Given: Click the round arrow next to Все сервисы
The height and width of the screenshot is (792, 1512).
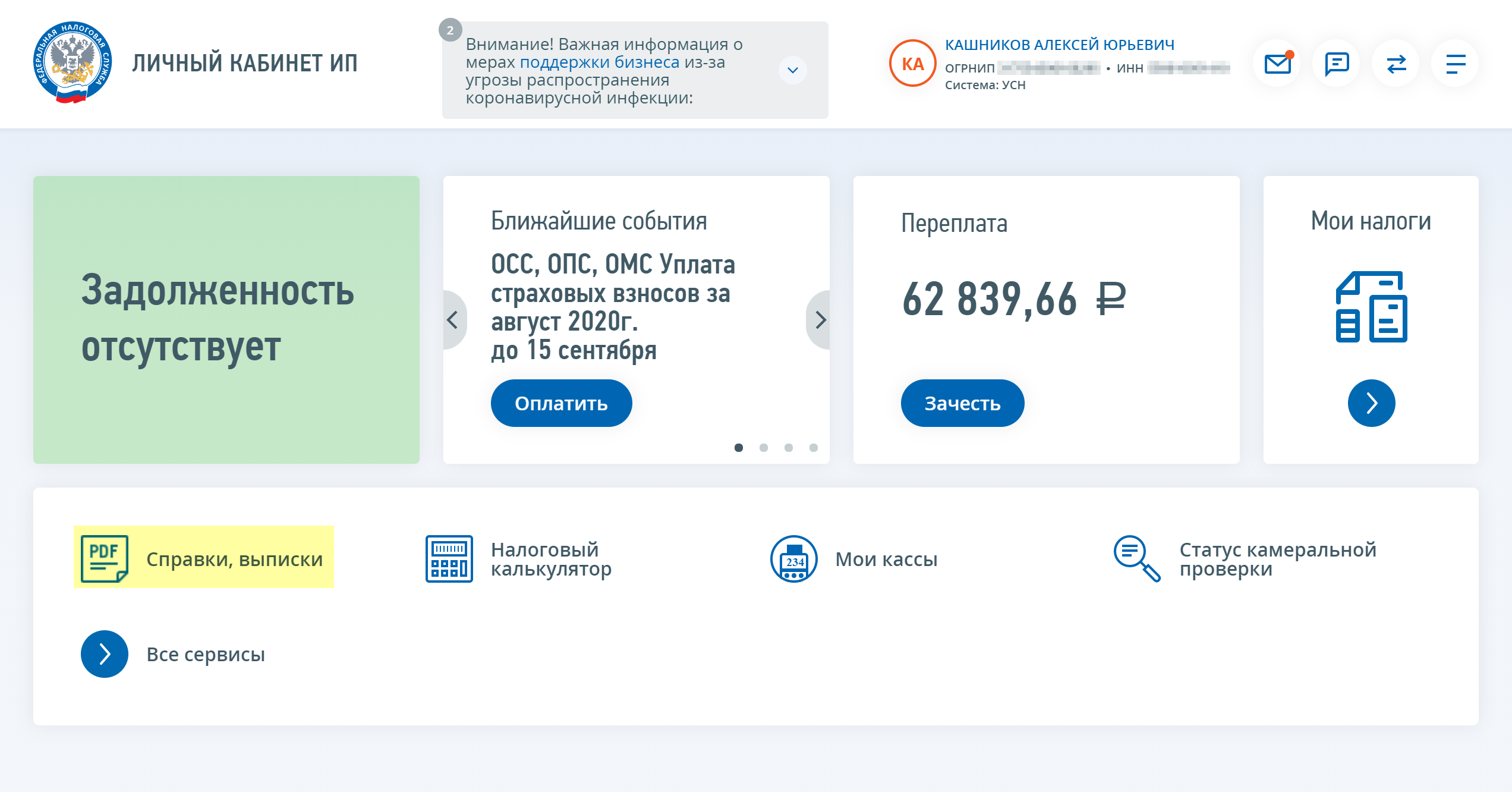Looking at the screenshot, I should [x=105, y=654].
